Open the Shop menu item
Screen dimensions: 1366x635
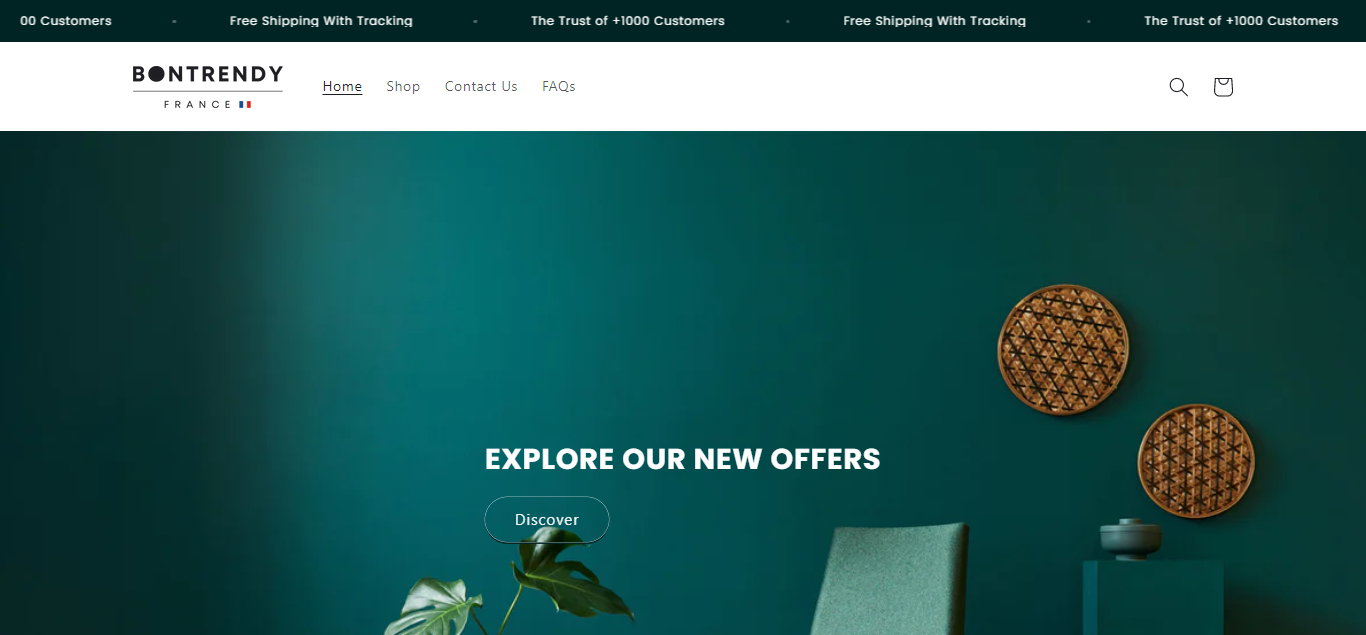(403, 86)
